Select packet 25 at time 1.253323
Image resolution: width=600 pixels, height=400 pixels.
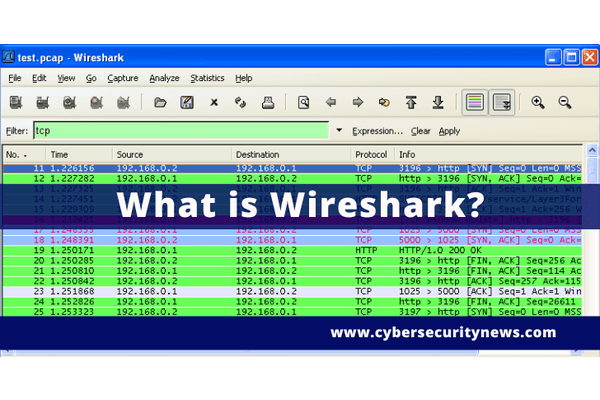tap(292, 312)
